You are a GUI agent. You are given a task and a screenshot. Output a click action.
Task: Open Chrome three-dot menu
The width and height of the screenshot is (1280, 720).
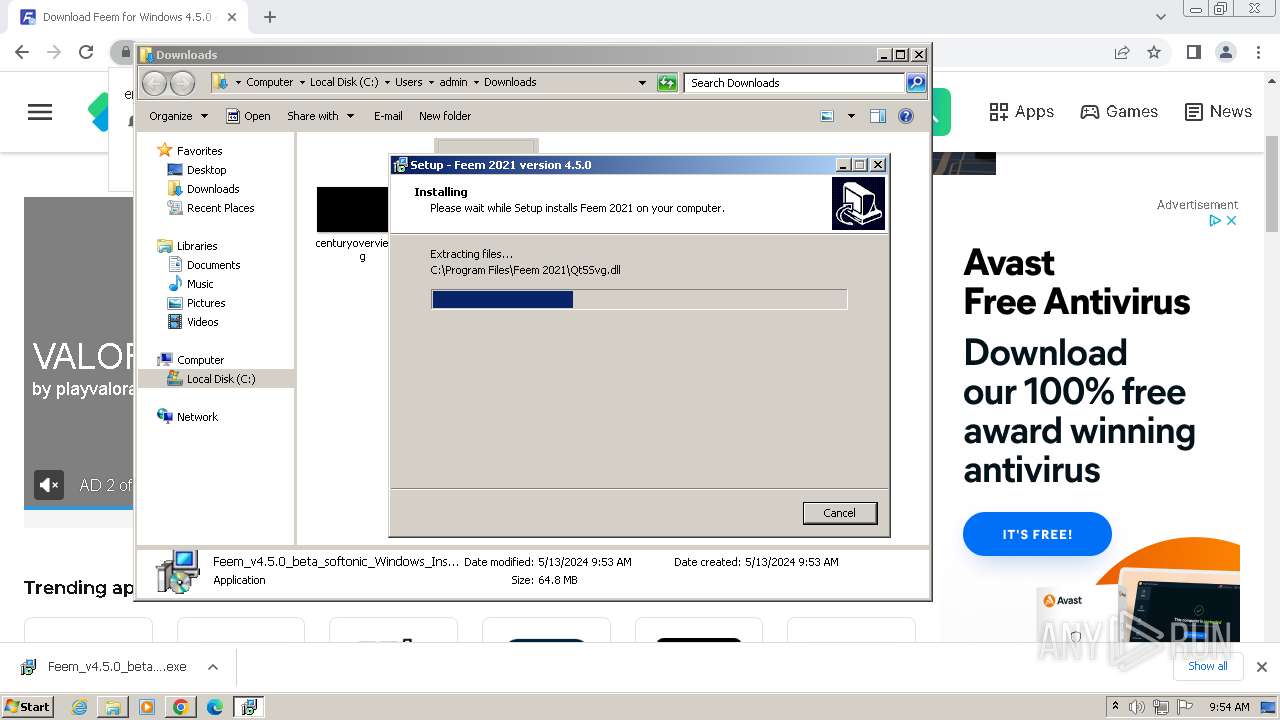click(x=1259, y=52)
